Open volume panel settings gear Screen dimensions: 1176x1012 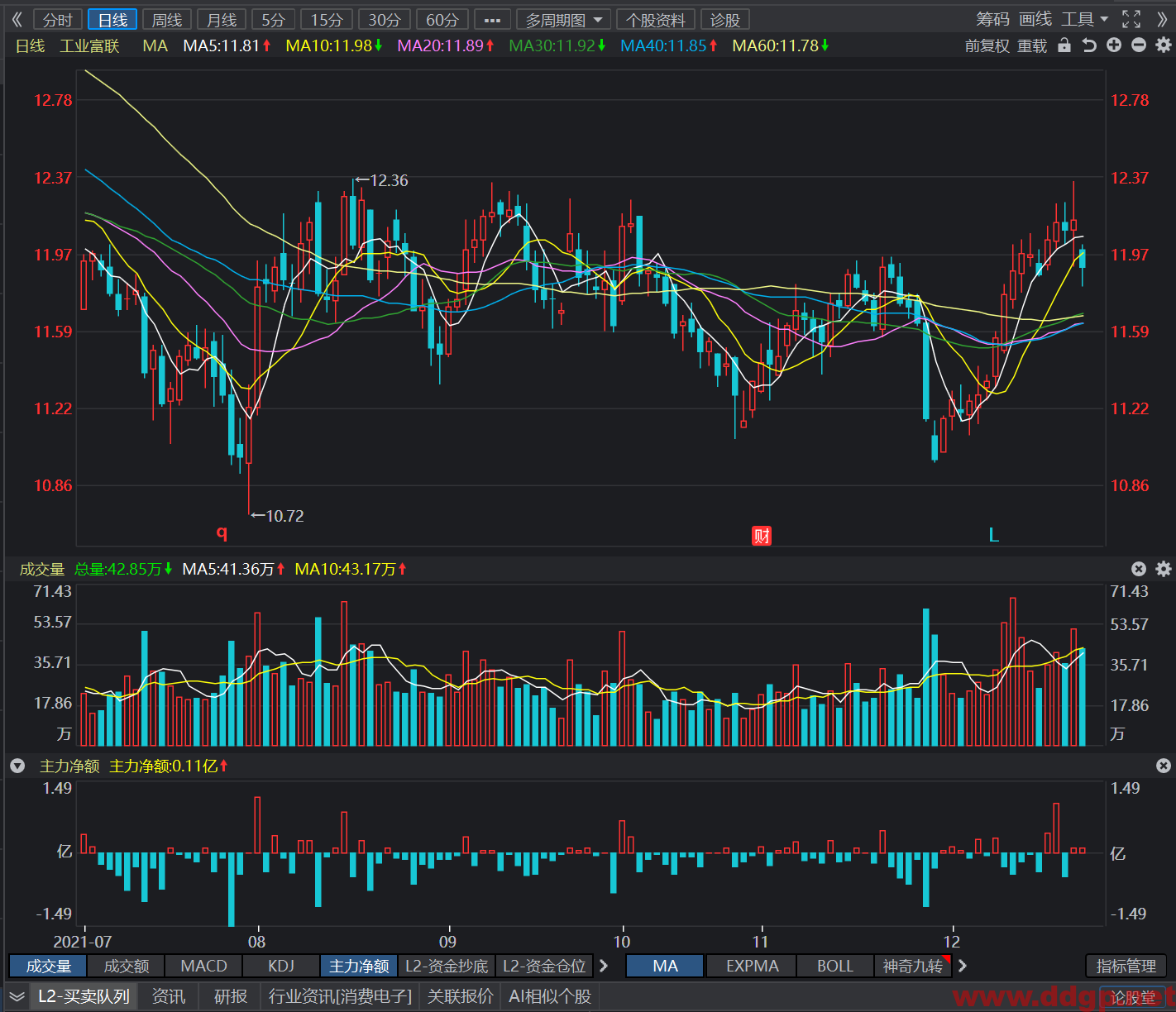1164,569
